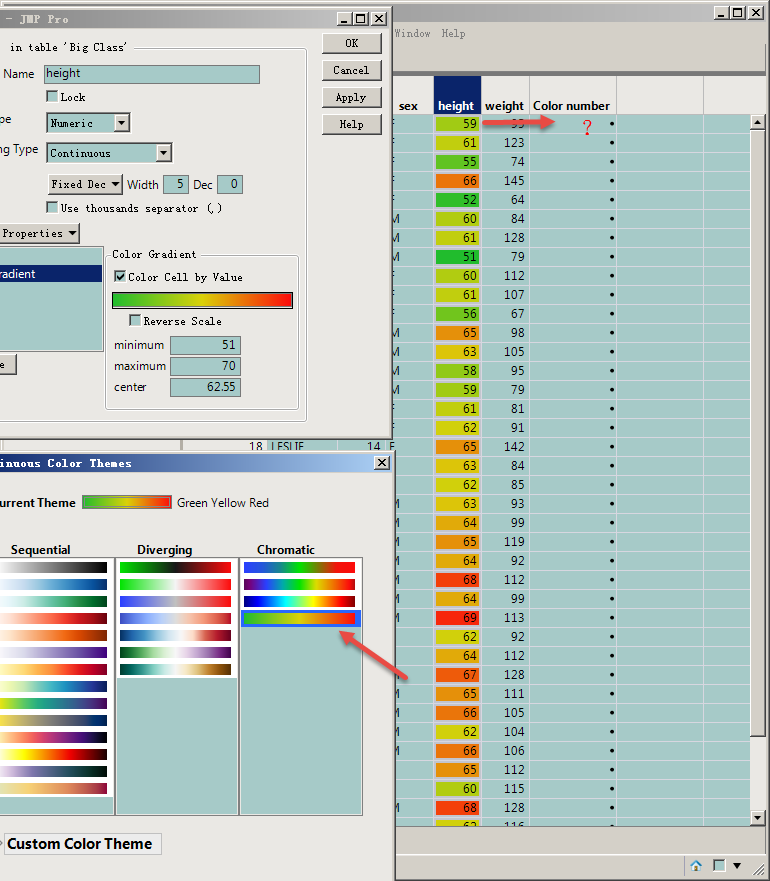
Task: Open the Numeric data type dropdown
Action: [121, 123]
